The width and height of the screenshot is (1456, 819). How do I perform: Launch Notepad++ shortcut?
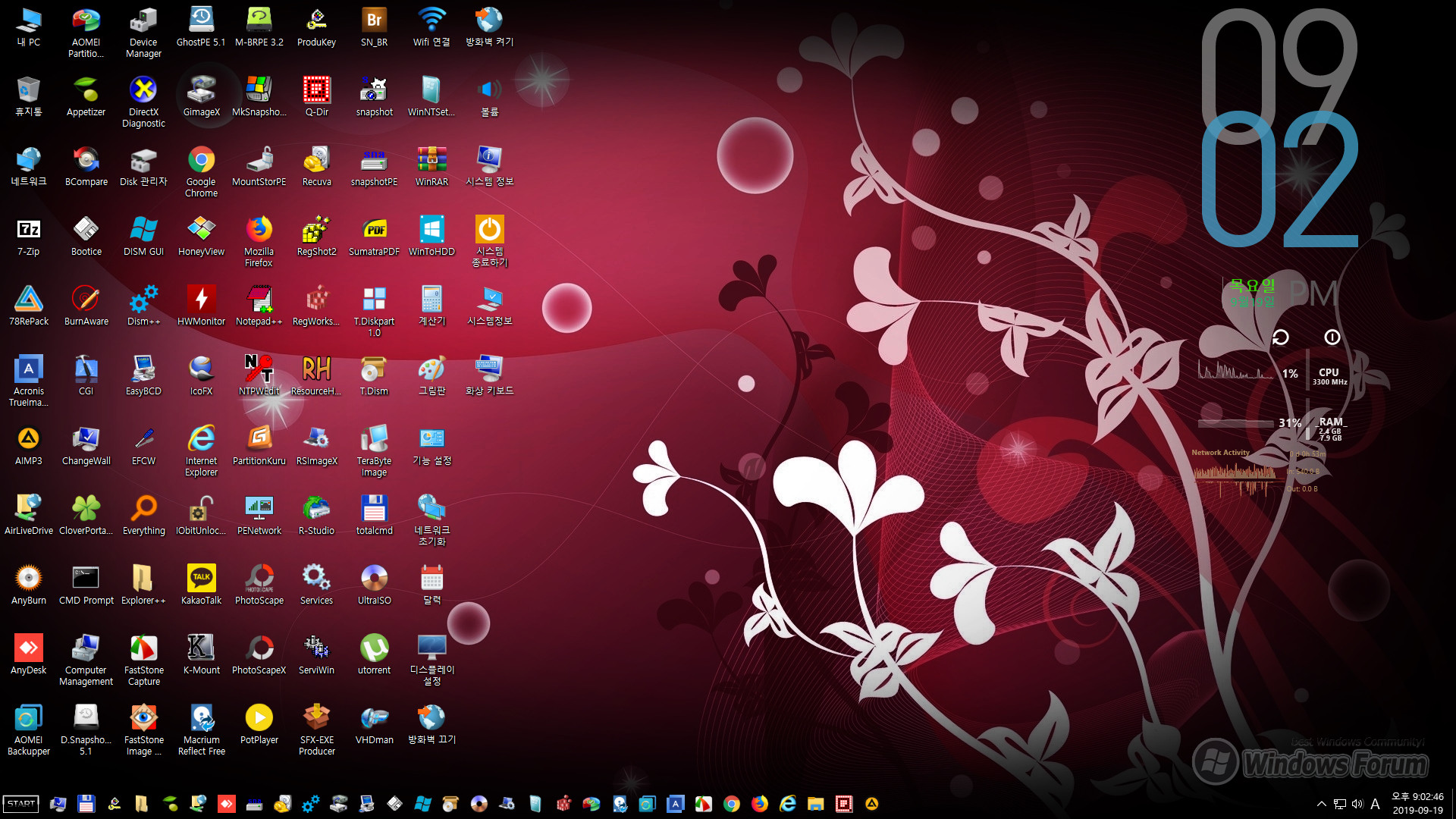259,306
